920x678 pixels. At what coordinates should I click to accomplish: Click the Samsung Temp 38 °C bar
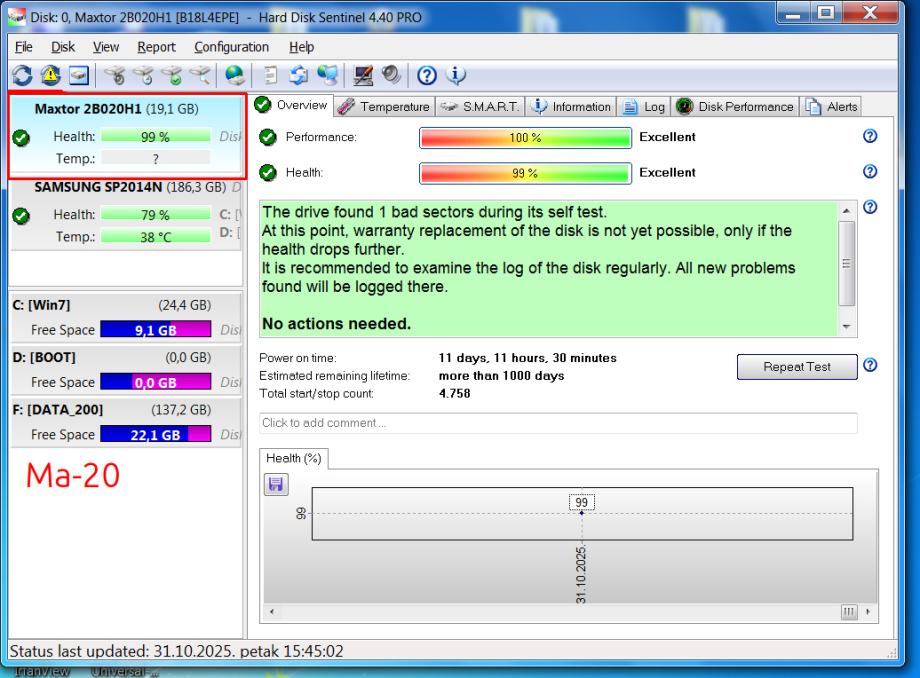155,237
